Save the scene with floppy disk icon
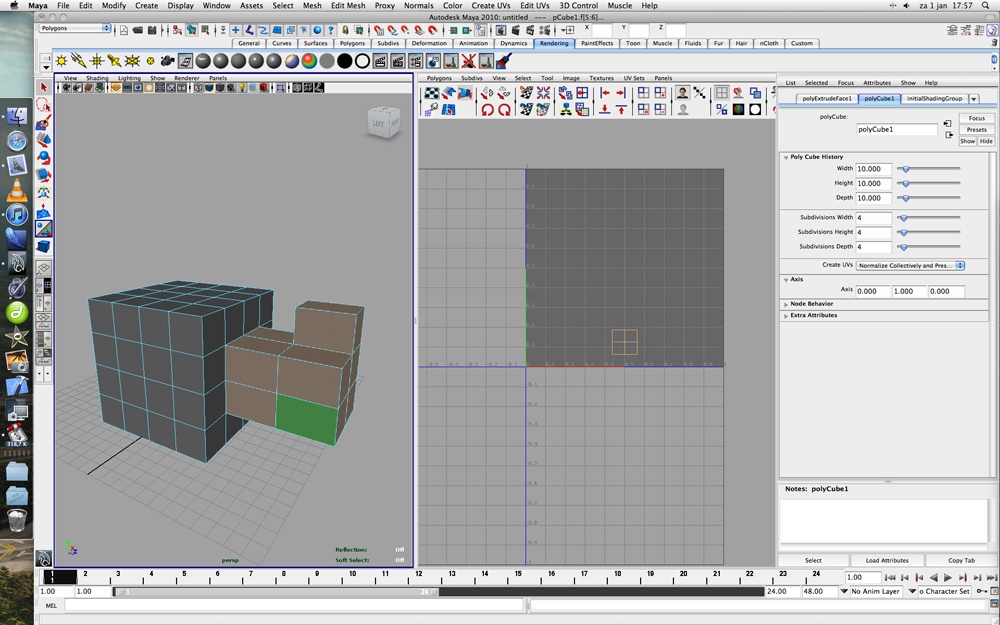Viewport: 1000px width, 625px height. 152,30
